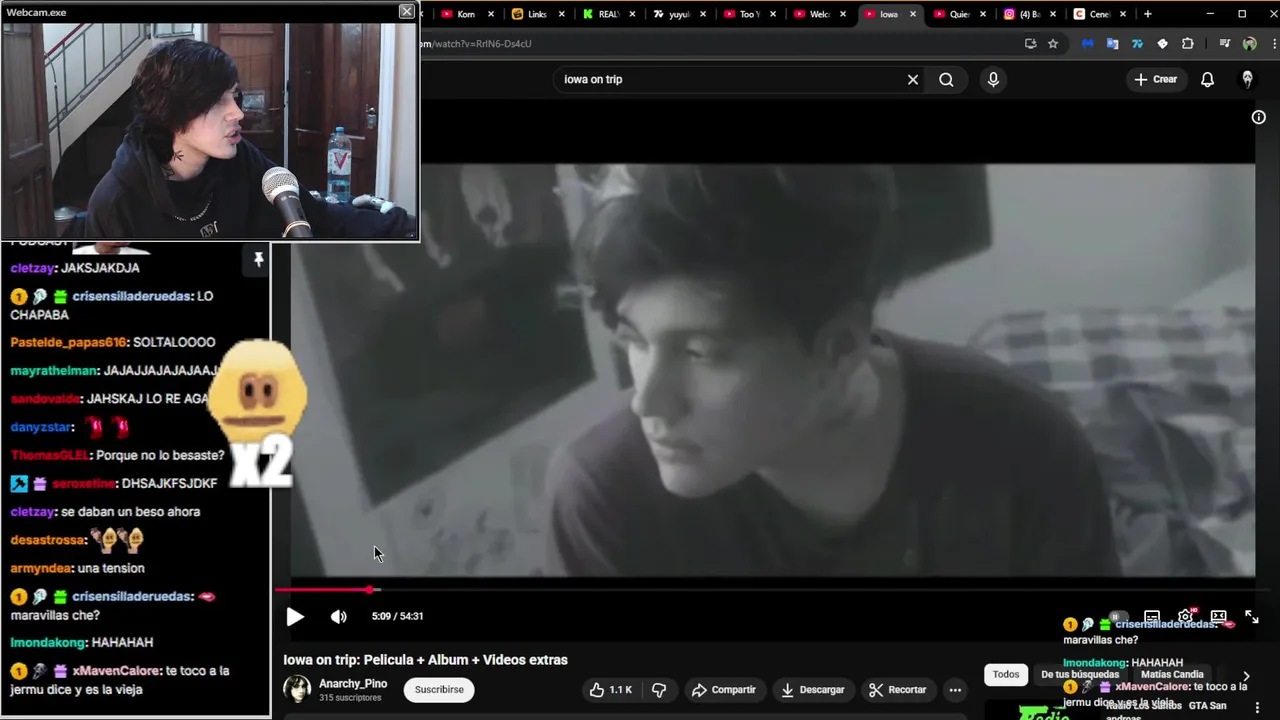Mute the video volume speaker icon
1280x720 pixels.
339,616
